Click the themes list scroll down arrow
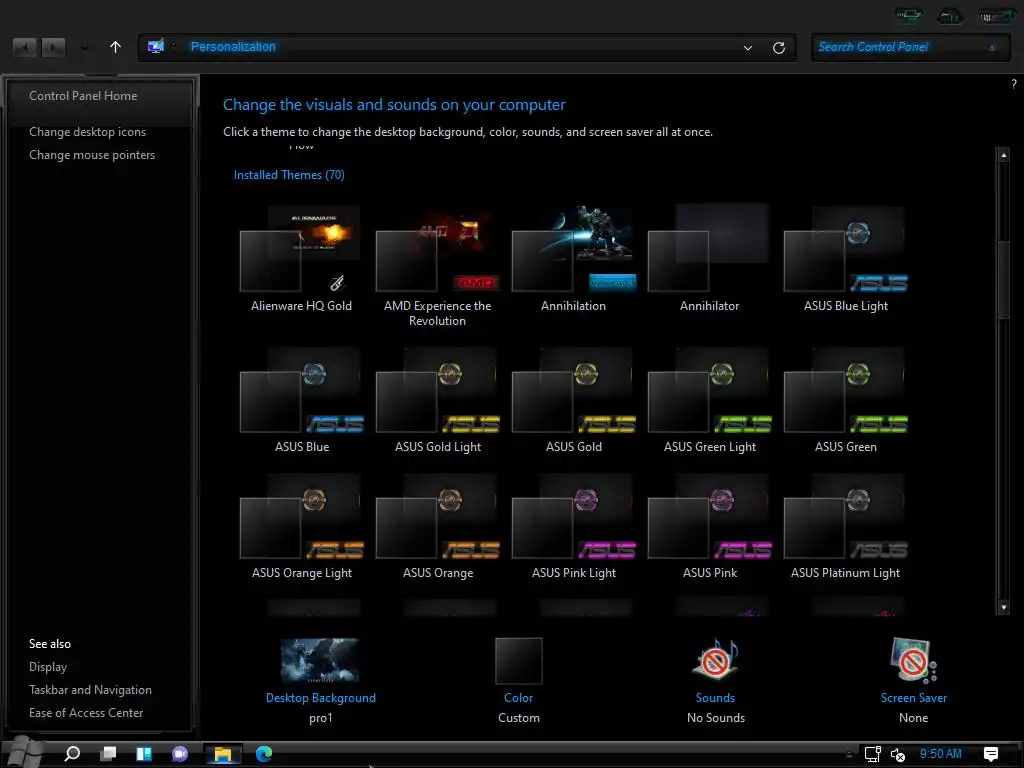1024x768 pixels. click(x=1004, y=607)
